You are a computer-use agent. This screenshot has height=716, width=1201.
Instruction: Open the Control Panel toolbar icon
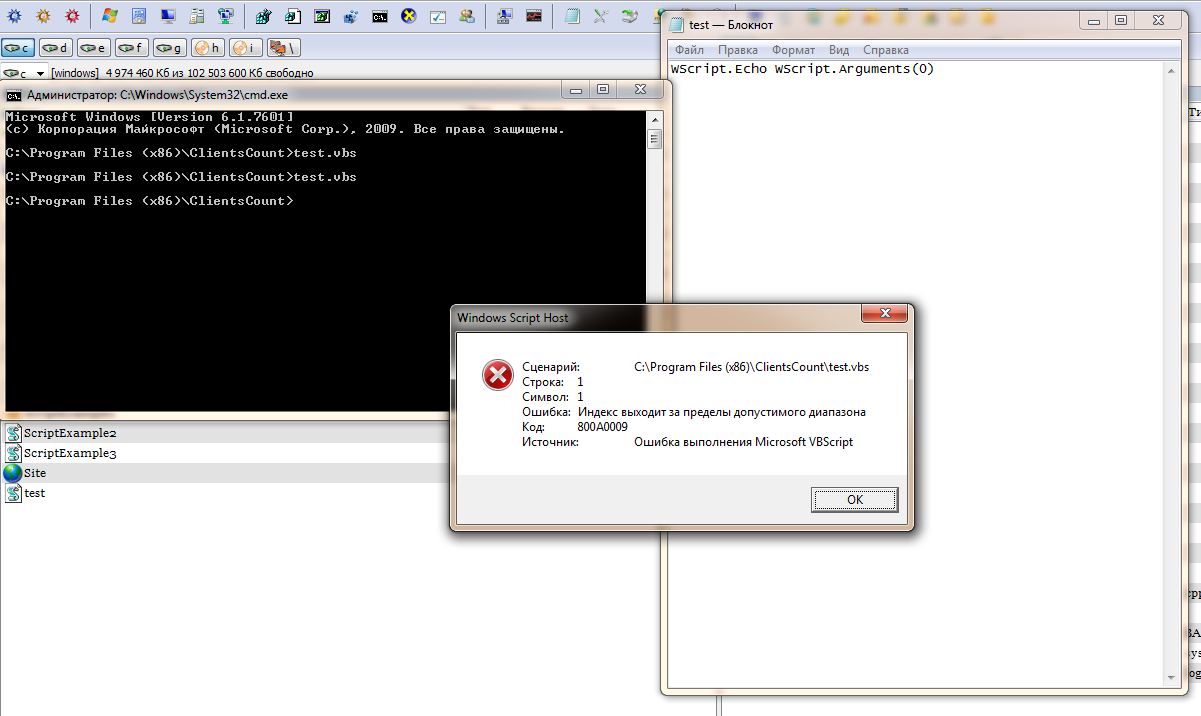coord(139,16)
